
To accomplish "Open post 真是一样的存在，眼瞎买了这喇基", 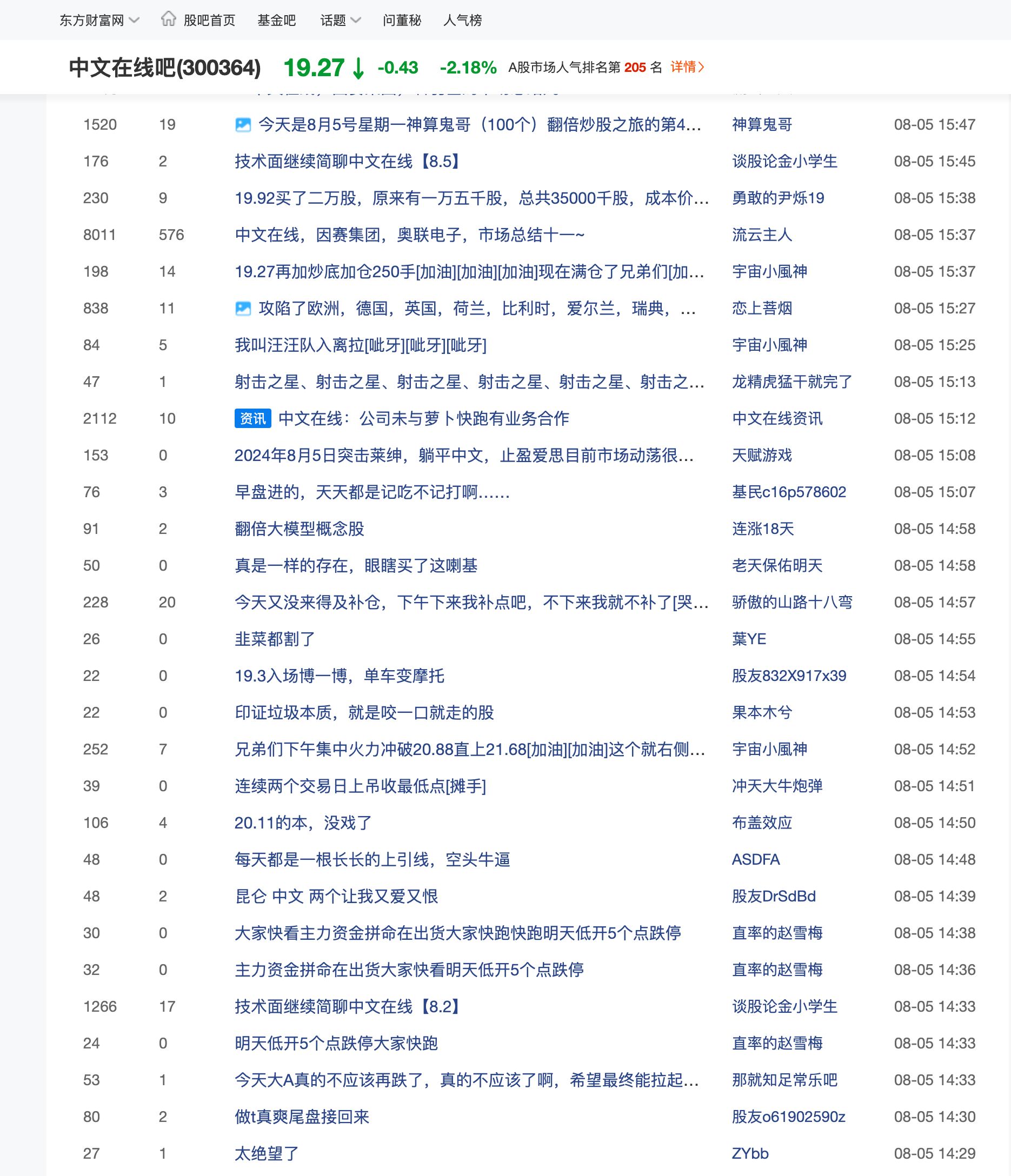I will pos(356,566).
